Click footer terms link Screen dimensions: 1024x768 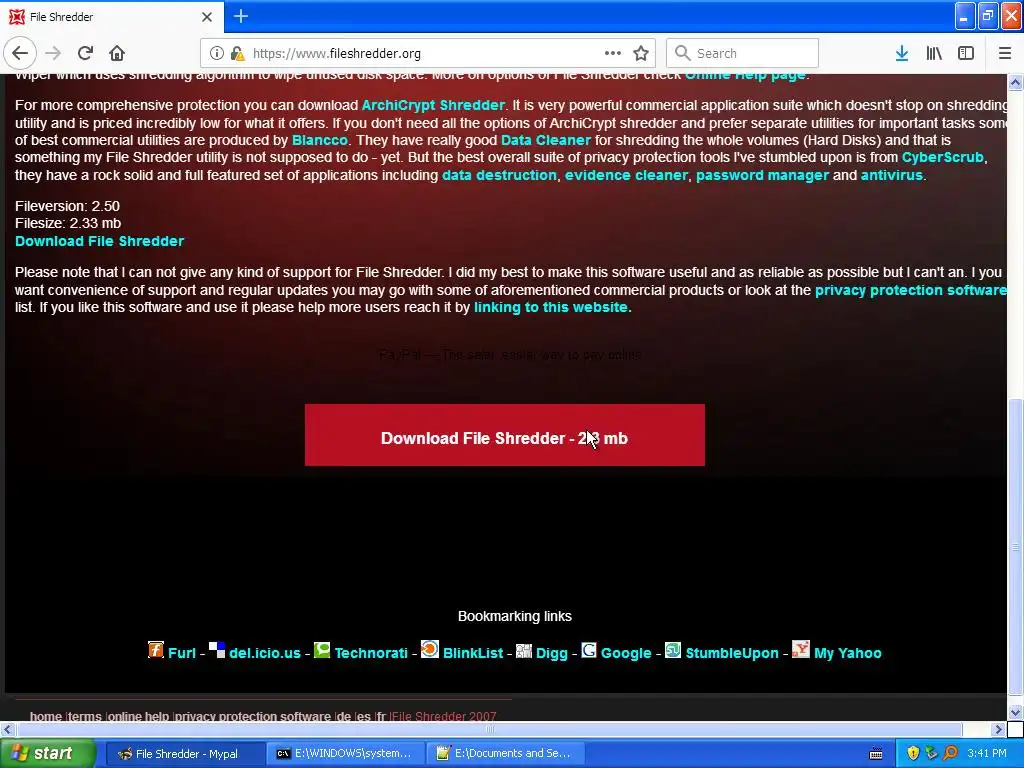pyautogui.click(x=85, y=716)
